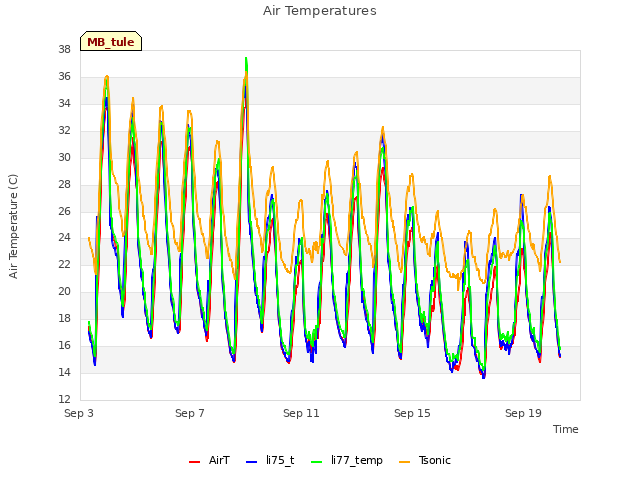Click the 16 y-axis tick label
This screenshot has height=480, width=640.
(64, 345)
